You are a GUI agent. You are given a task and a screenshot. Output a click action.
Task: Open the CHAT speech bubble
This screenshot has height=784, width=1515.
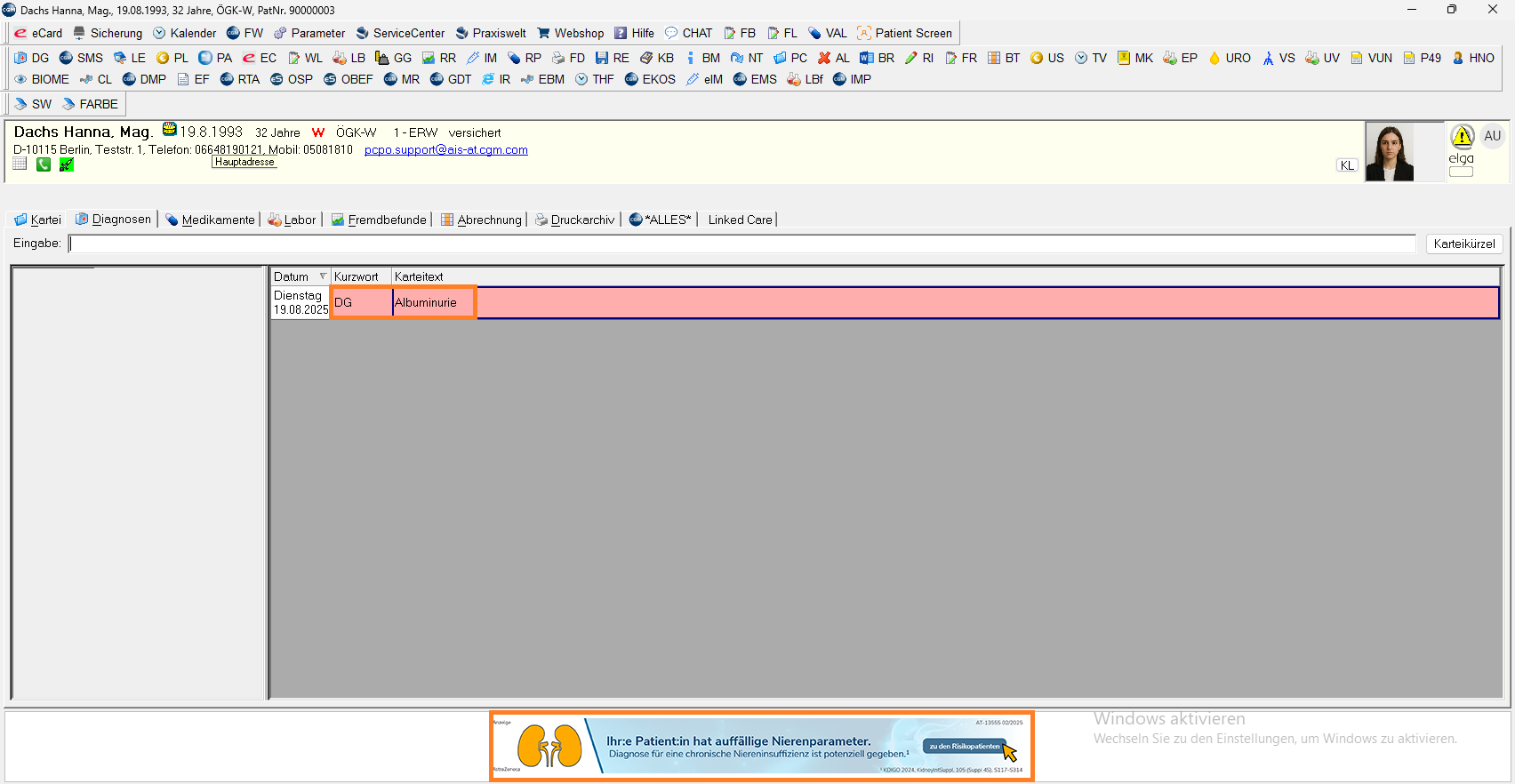[x=671, y=33]
